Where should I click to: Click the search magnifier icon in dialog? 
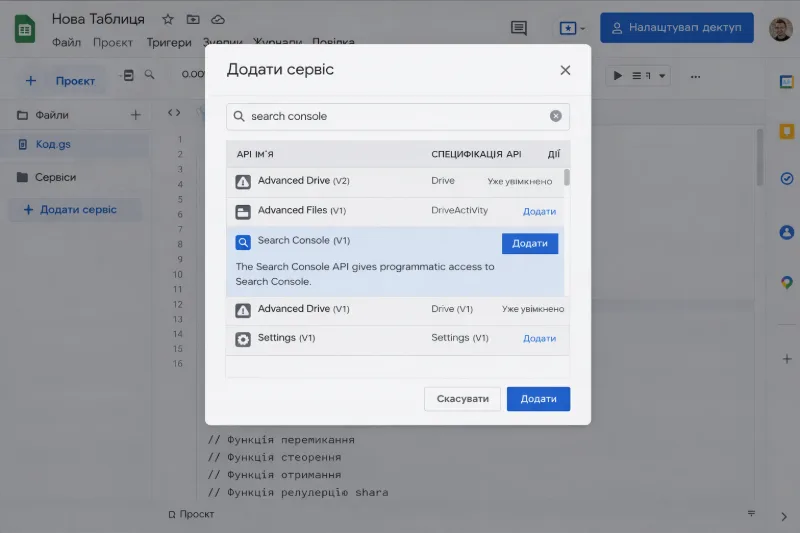pos(239,116)
